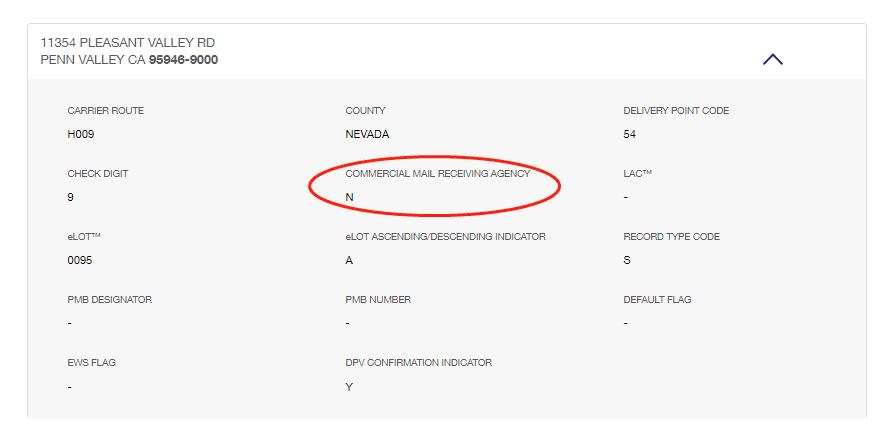Click the PMB Number label
Screen dimensions: 873x432
tap(378, 300)
